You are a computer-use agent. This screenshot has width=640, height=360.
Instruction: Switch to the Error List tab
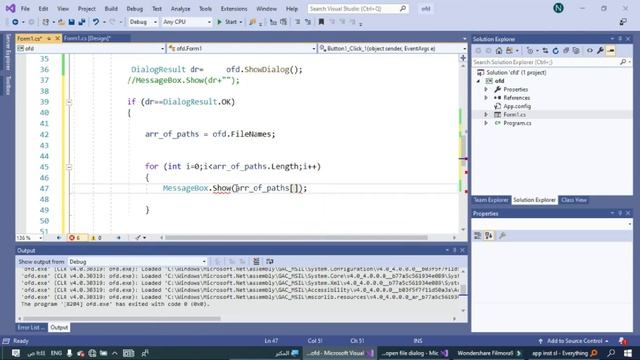click(31, 327)
